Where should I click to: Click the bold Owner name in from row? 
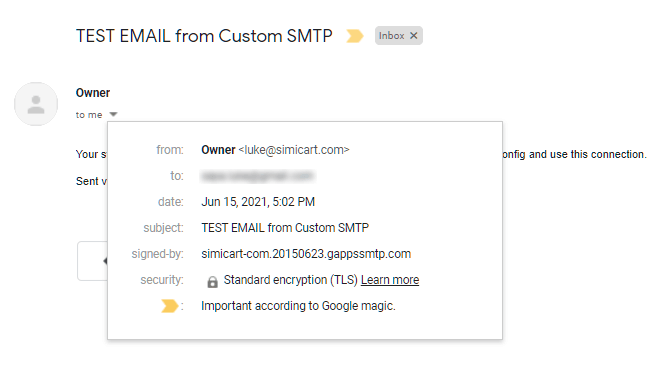(x=218, y=150)
